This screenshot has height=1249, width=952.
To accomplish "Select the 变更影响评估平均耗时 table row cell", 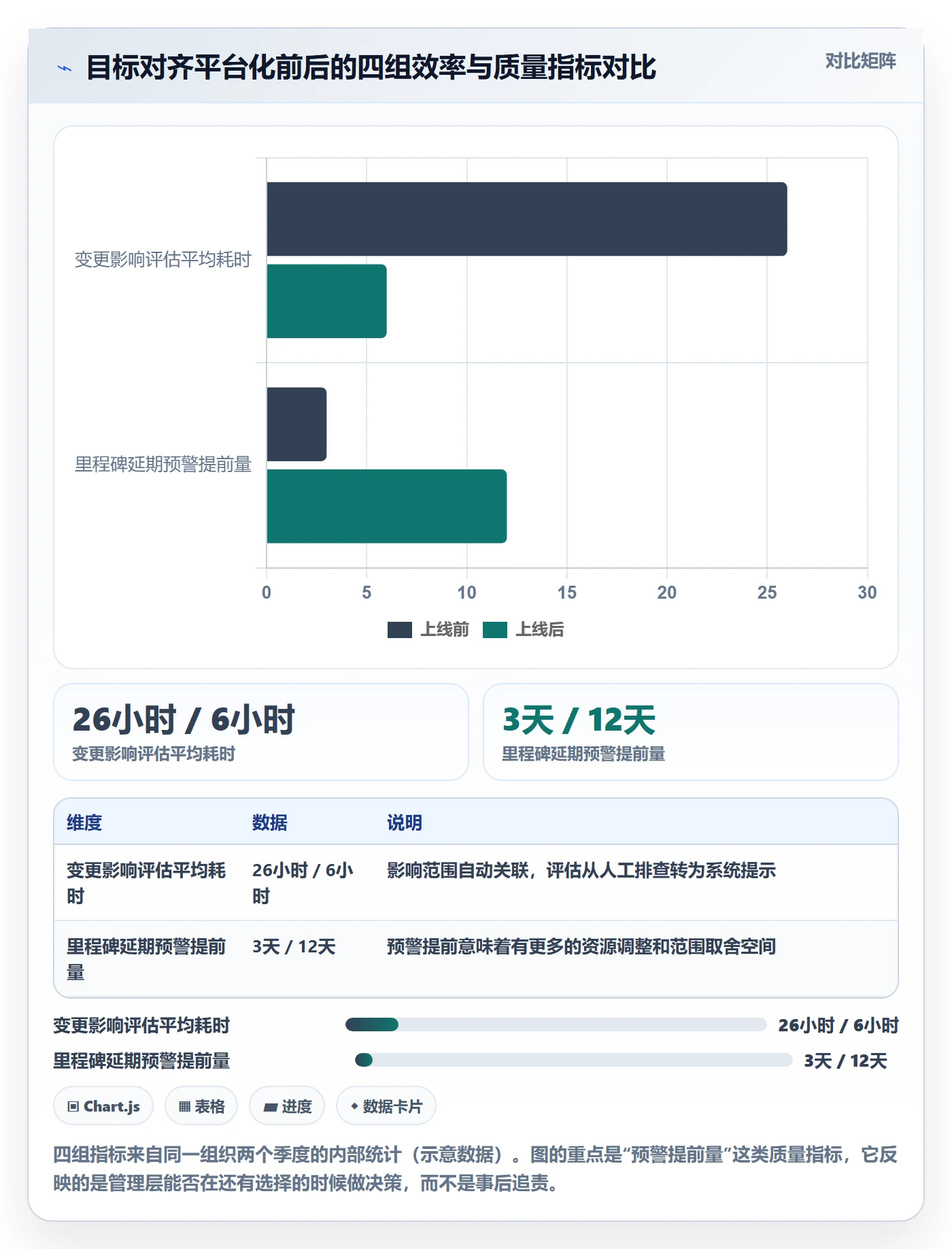I will pos(146,883).
